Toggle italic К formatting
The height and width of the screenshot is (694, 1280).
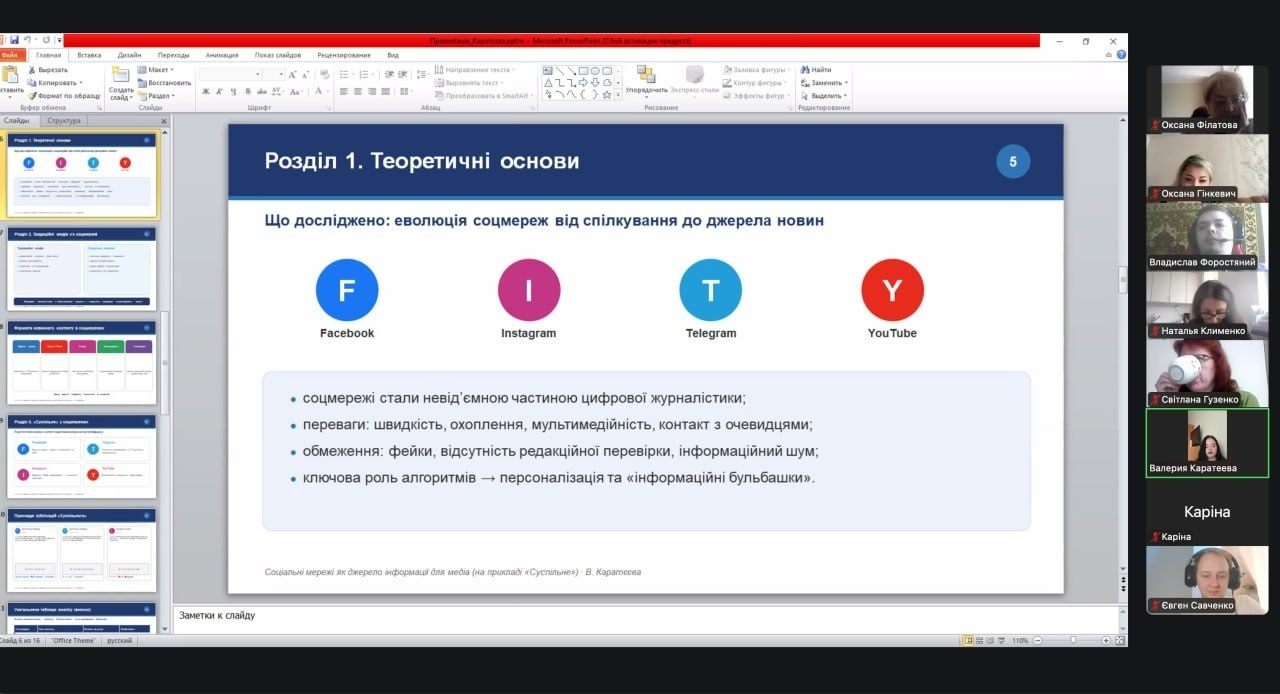coord(220,91)
